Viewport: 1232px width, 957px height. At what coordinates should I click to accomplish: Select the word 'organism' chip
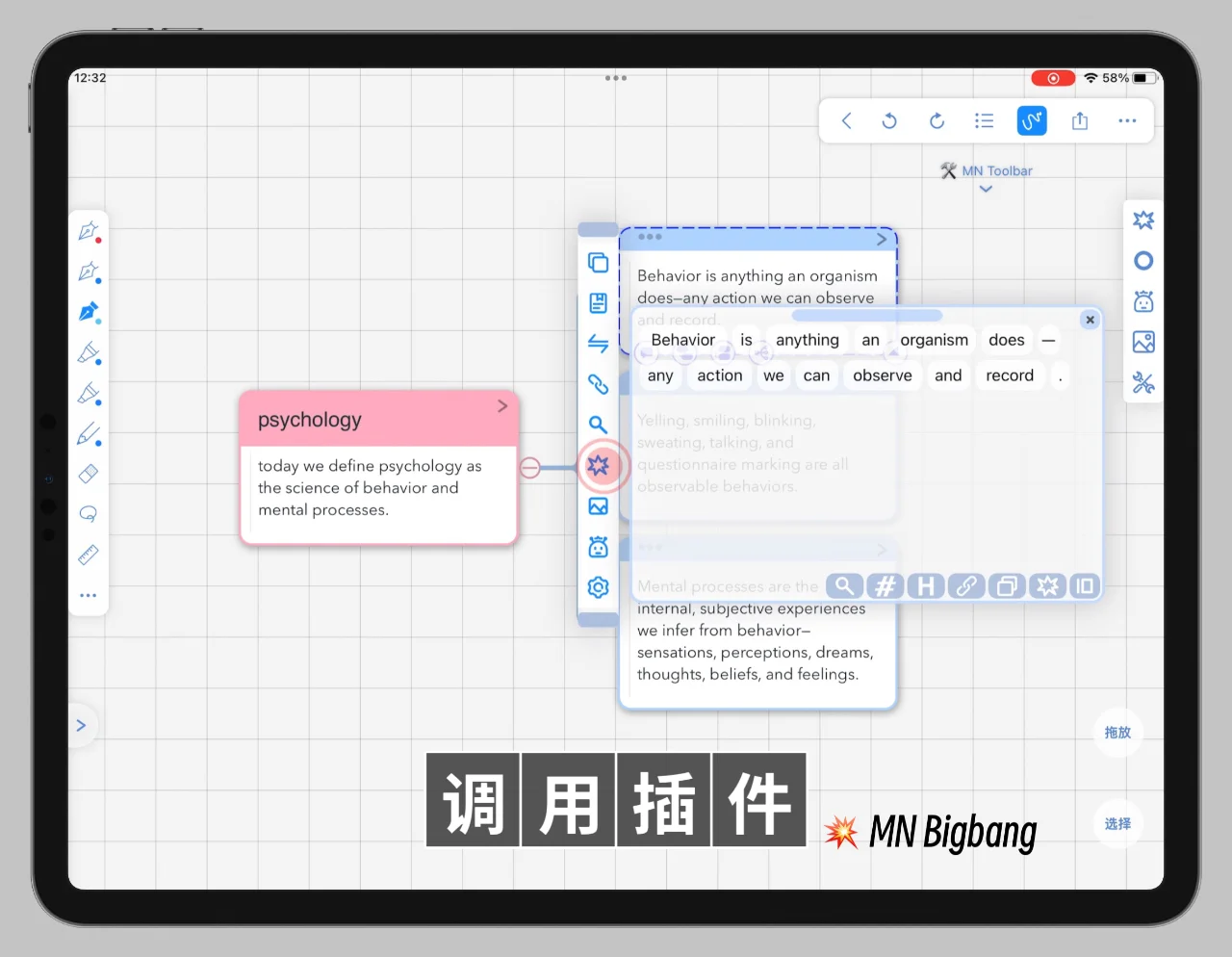(x=935, y=340)
